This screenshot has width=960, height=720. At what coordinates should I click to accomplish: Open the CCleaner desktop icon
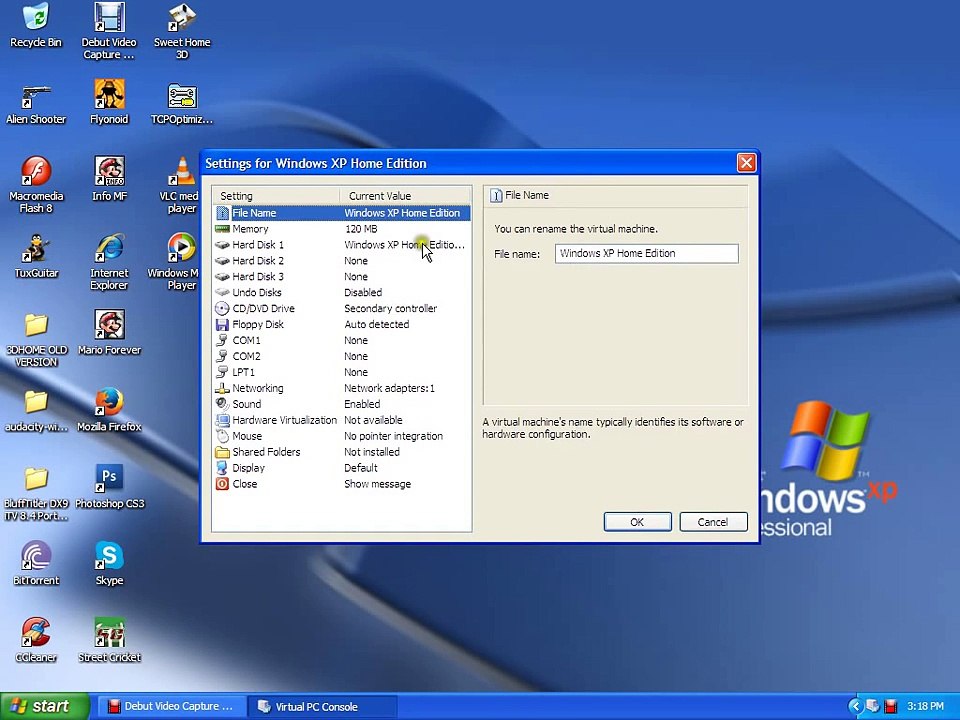36,640
